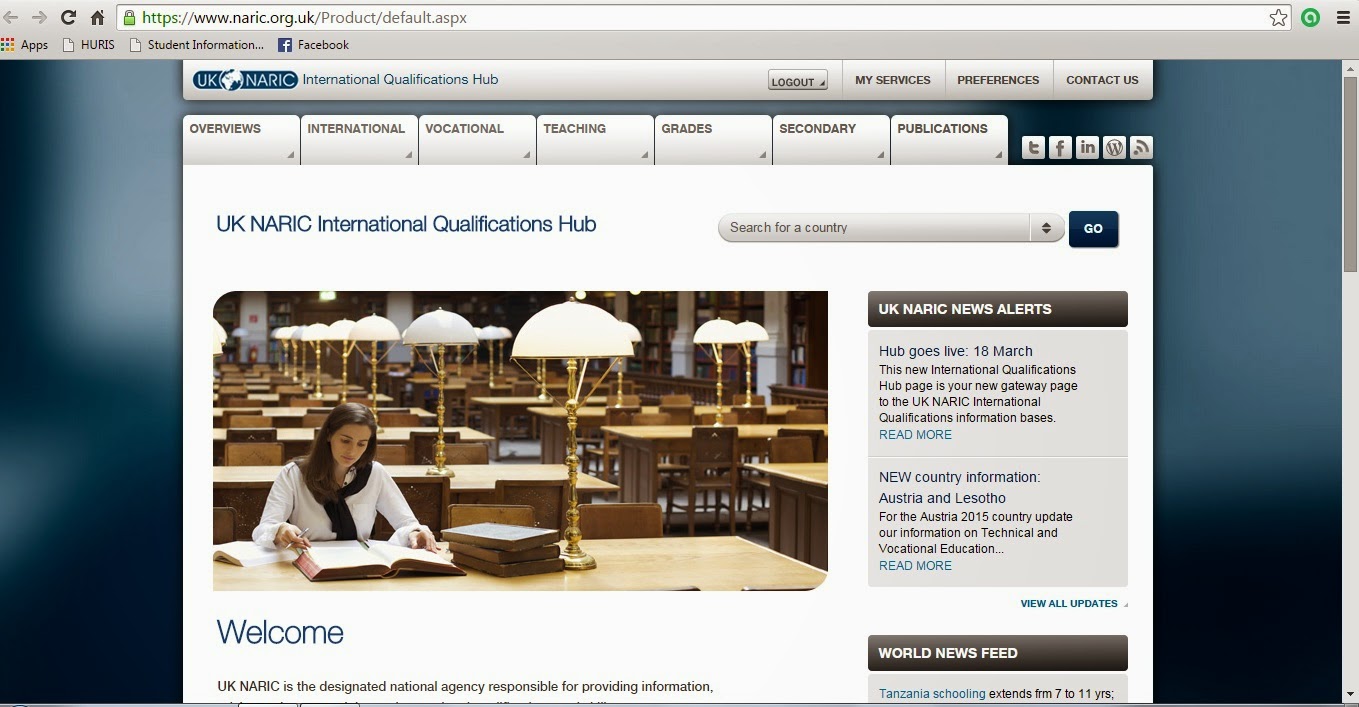The image size is (1359, 707).
Task: Open MY SERVICES in the header
Action: point(892,80)
